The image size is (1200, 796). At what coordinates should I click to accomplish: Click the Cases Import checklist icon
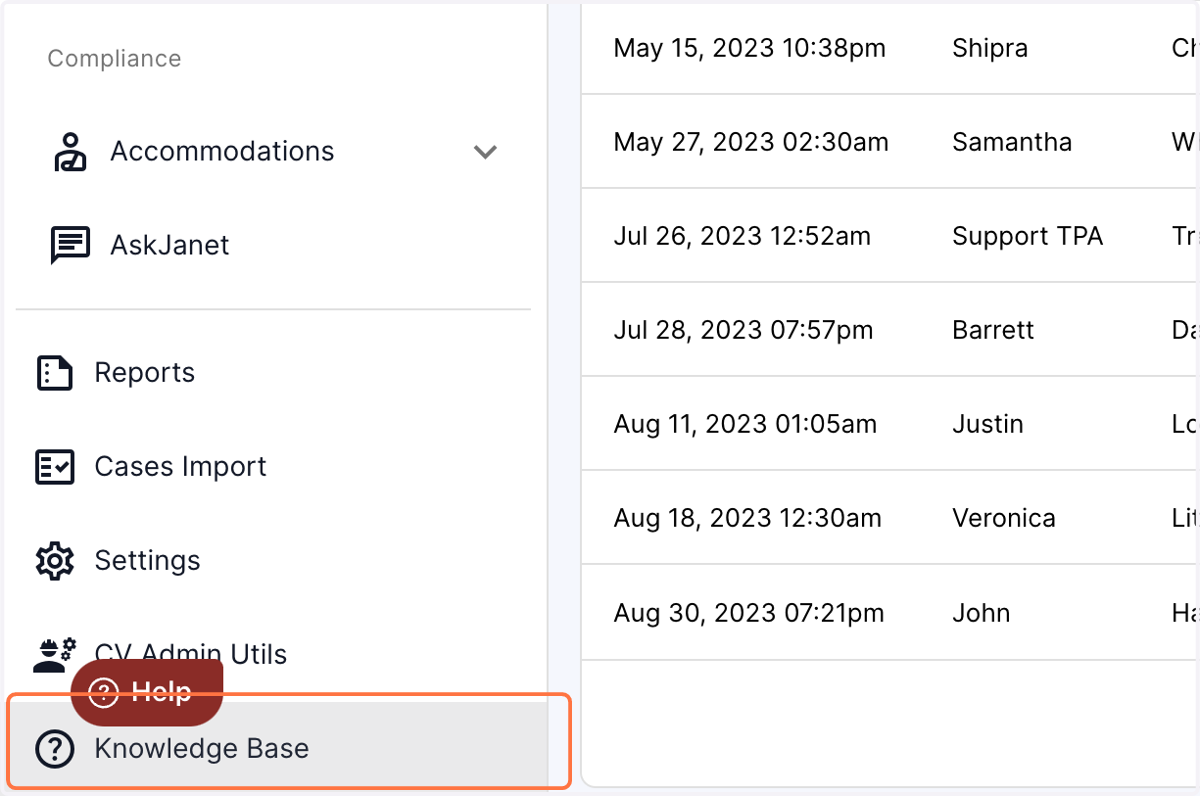[54, 467]
